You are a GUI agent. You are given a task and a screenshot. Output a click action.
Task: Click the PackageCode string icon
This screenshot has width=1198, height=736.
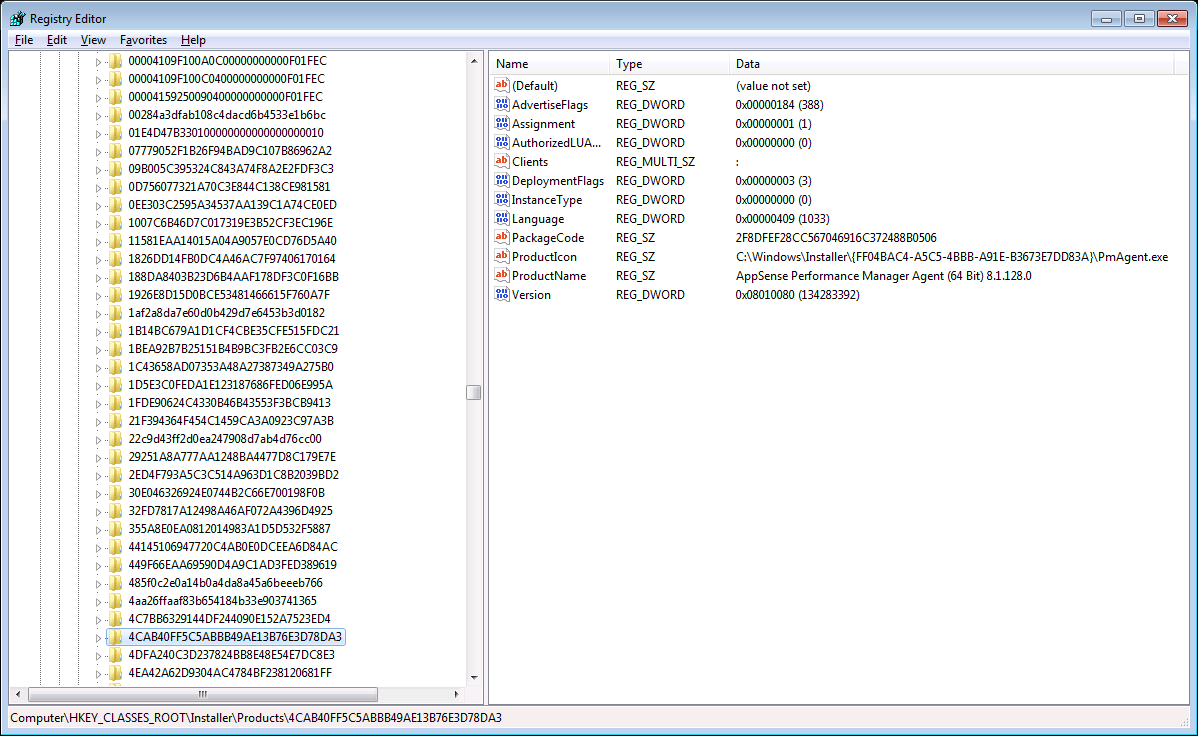click(502, 238)
